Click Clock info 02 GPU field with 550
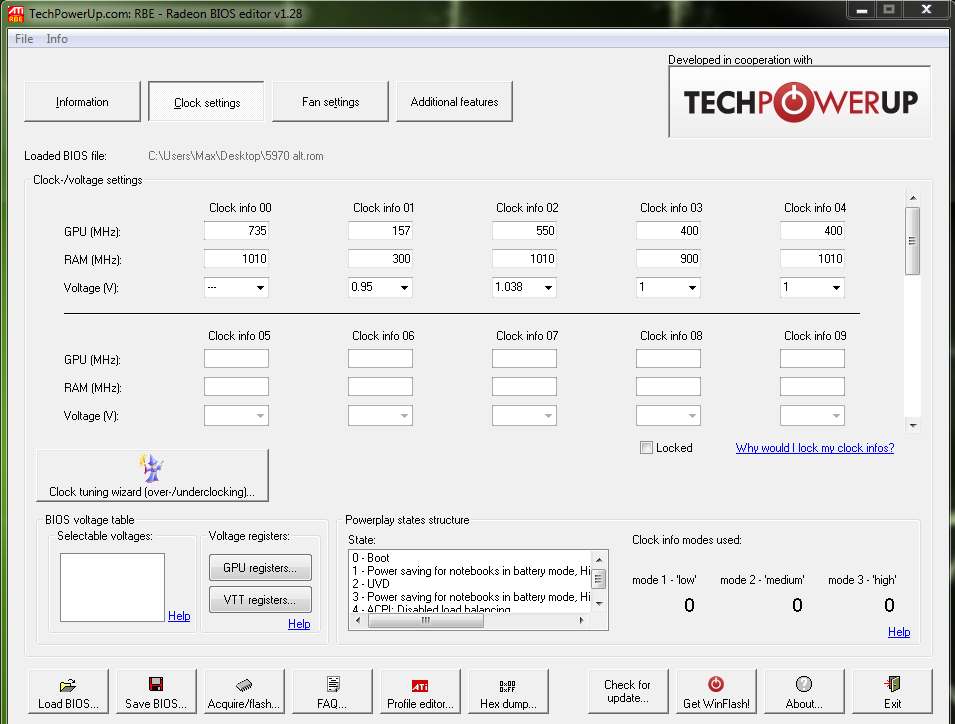The image size is (955, 724). 524,231
